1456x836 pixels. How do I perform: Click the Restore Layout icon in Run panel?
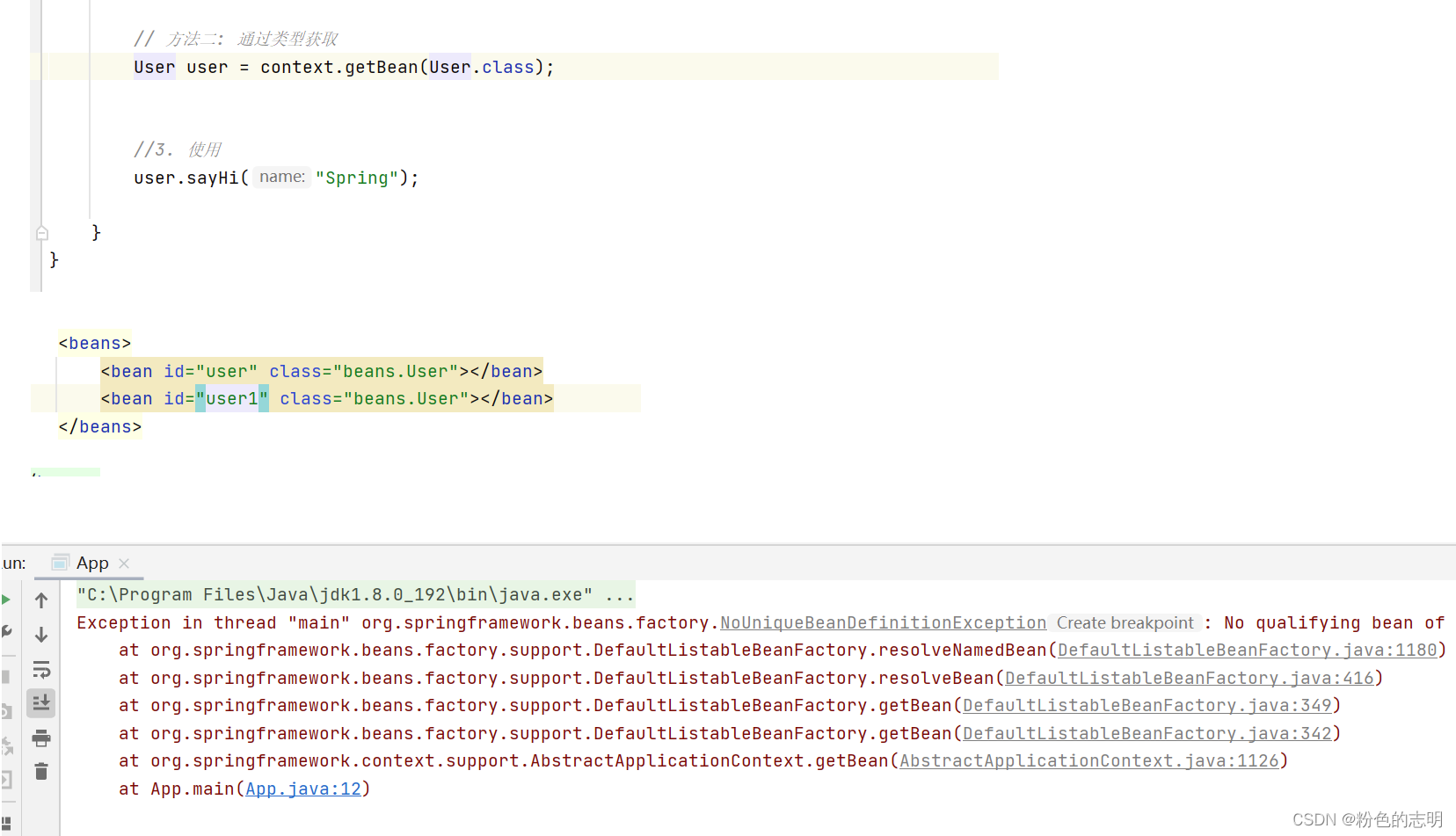point(6,747)
